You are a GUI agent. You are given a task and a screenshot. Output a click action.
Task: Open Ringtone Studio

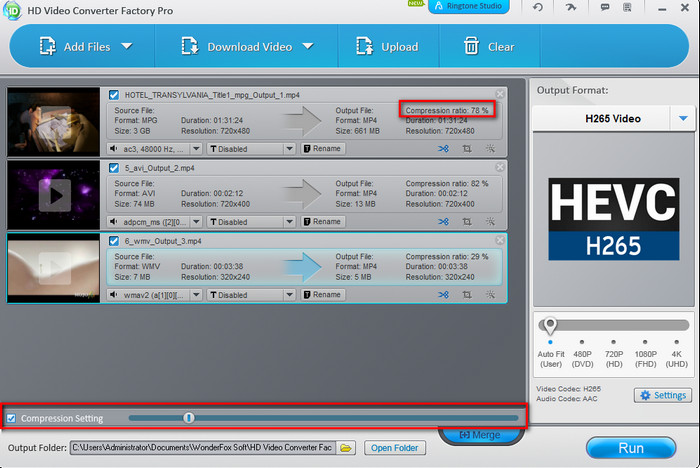(469, 6)
